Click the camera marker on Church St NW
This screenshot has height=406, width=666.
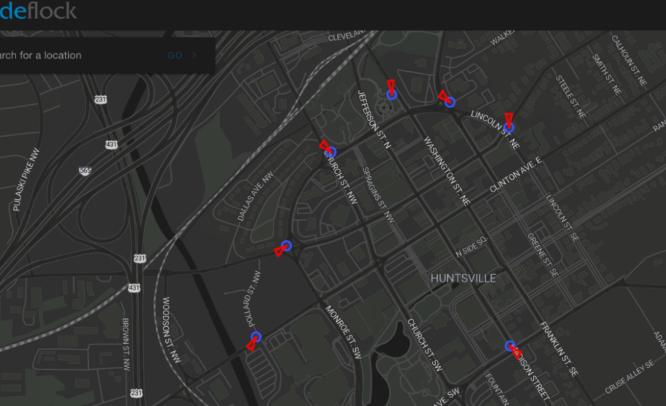331,152
